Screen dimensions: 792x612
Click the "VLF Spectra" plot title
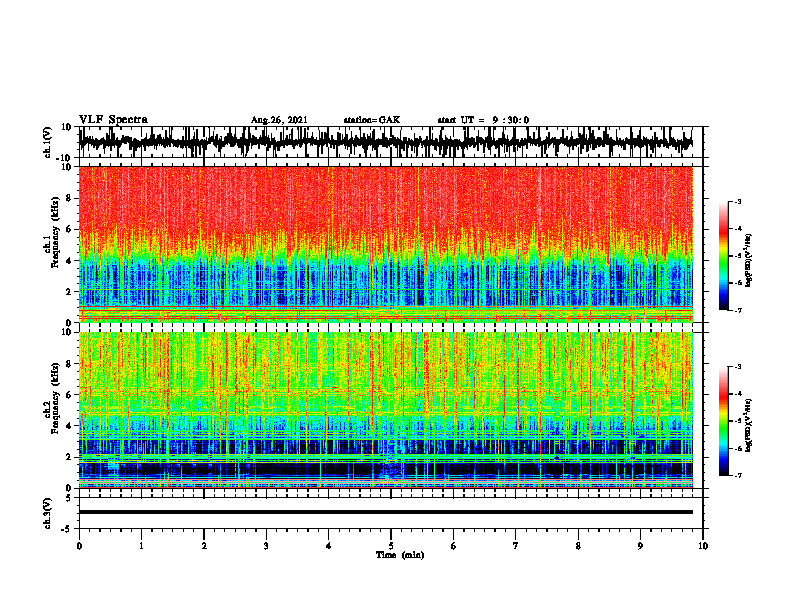pyautogui.click(x=113, y=120)
